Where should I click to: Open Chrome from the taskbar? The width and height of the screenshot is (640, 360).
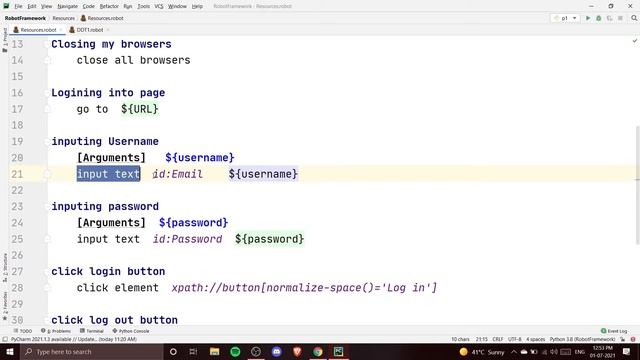click(x=318, y=351)
